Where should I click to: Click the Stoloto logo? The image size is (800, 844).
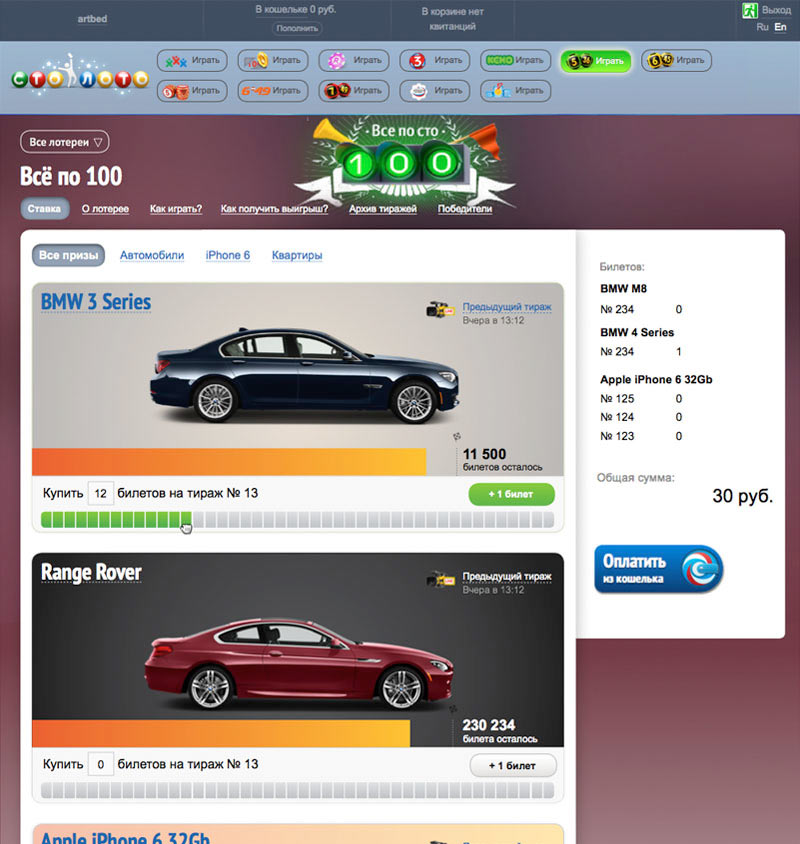click(x=80, y=78)
